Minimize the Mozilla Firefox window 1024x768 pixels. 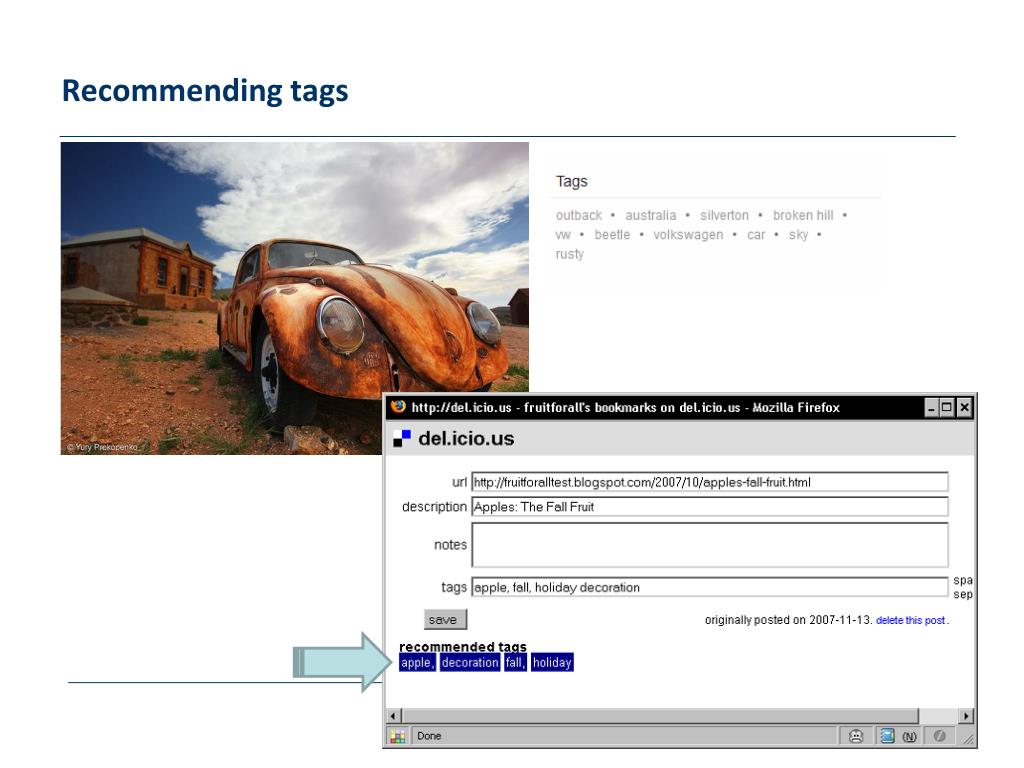pyautogui.click(x=932, y=408)
